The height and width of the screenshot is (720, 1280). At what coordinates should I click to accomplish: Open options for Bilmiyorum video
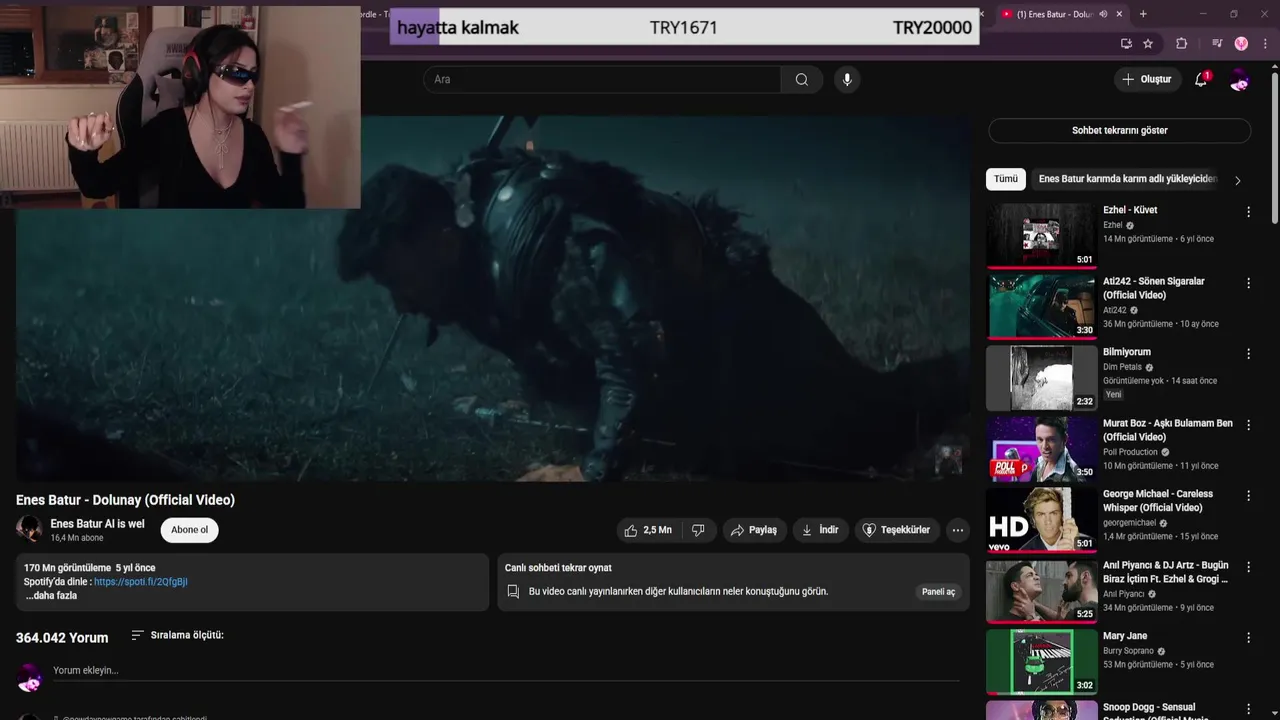click(1248, 354)
